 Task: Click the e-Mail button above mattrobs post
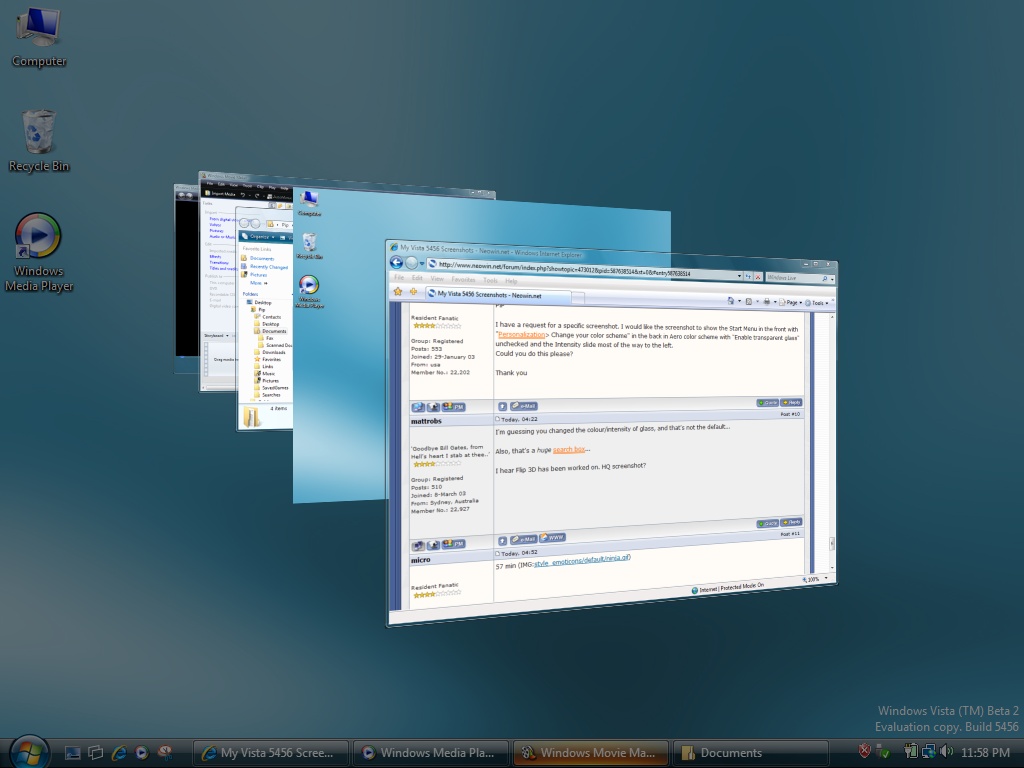[x=524, y=406]
